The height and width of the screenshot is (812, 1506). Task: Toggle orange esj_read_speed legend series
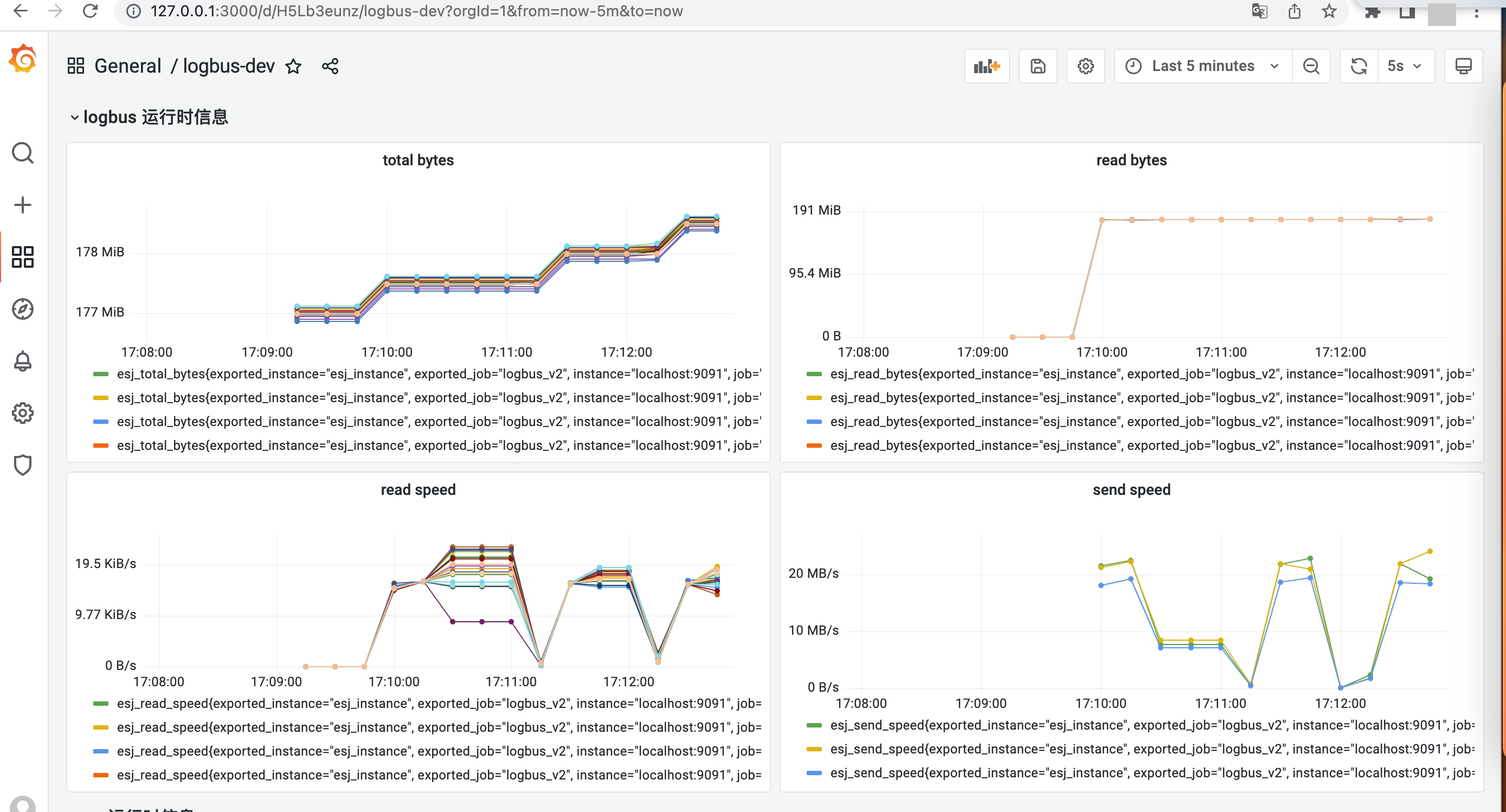pos(439,775)
